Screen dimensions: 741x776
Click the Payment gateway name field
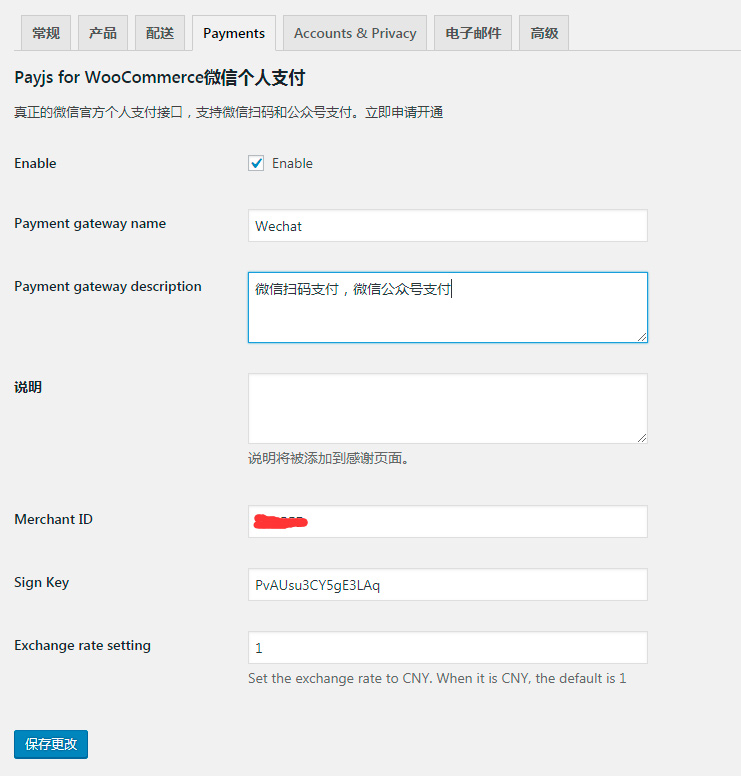tap(447, 226)
